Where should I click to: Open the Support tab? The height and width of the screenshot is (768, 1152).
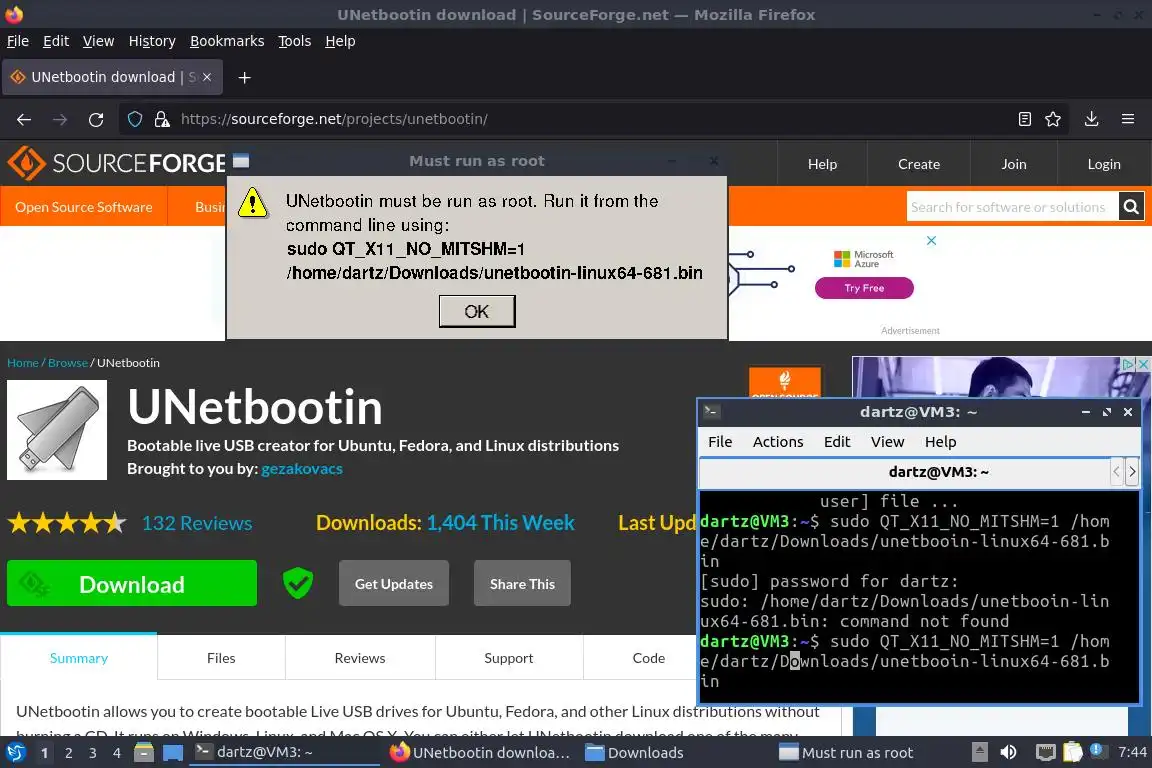tap(508, 658)
